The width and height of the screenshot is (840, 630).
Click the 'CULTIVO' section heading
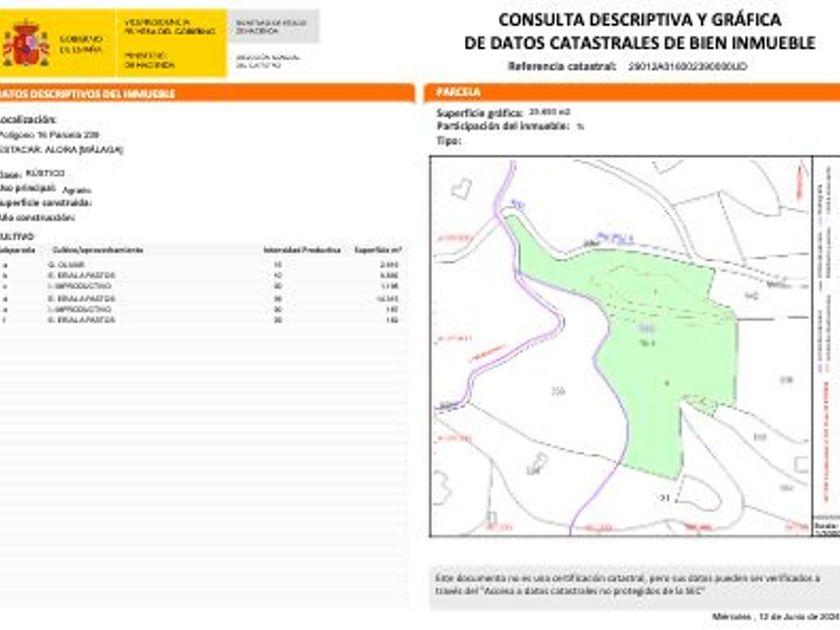tap(17, 236)
